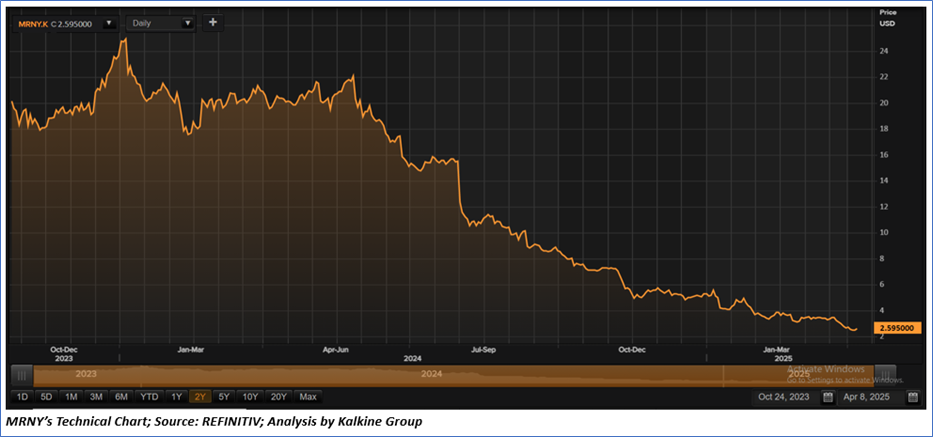
Task: Select the 1M time range
Action: [x=71, y=397]
